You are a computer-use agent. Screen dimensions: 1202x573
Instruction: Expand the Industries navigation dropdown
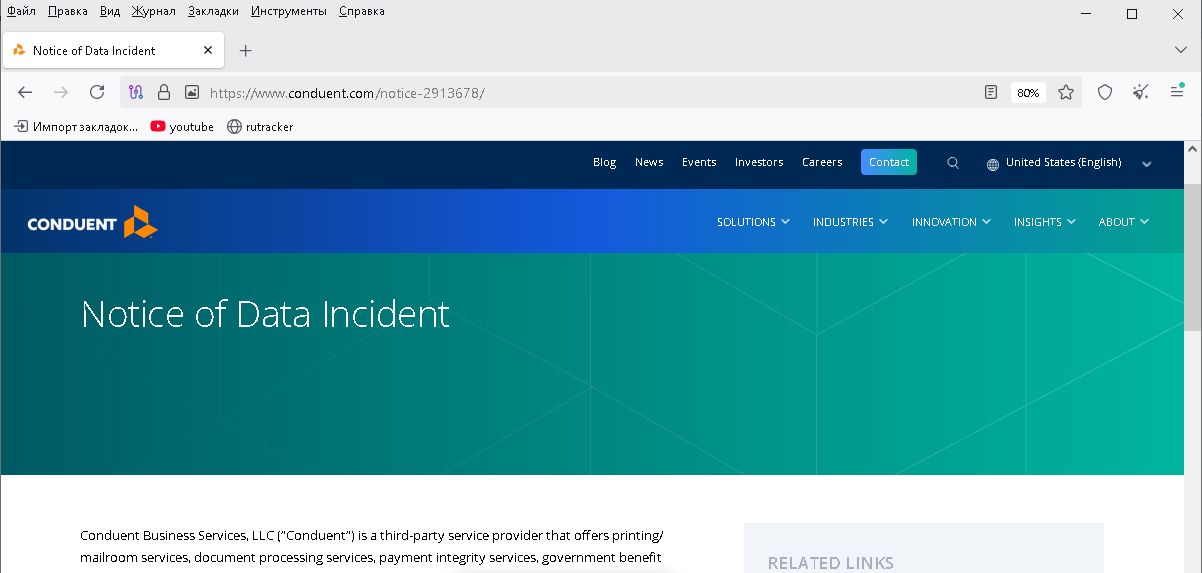click(x=850, y=222)
